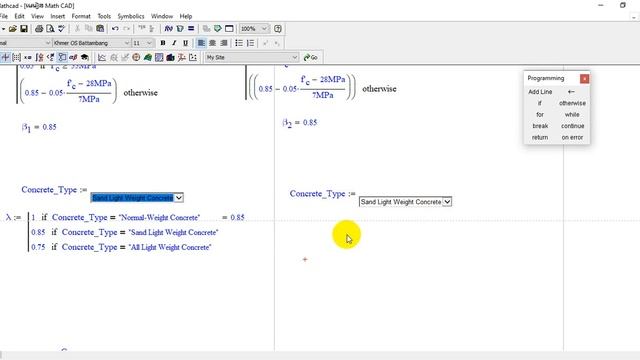Open the View menu
The height and width of the screenshot is (360, 640).
(37, 16)
